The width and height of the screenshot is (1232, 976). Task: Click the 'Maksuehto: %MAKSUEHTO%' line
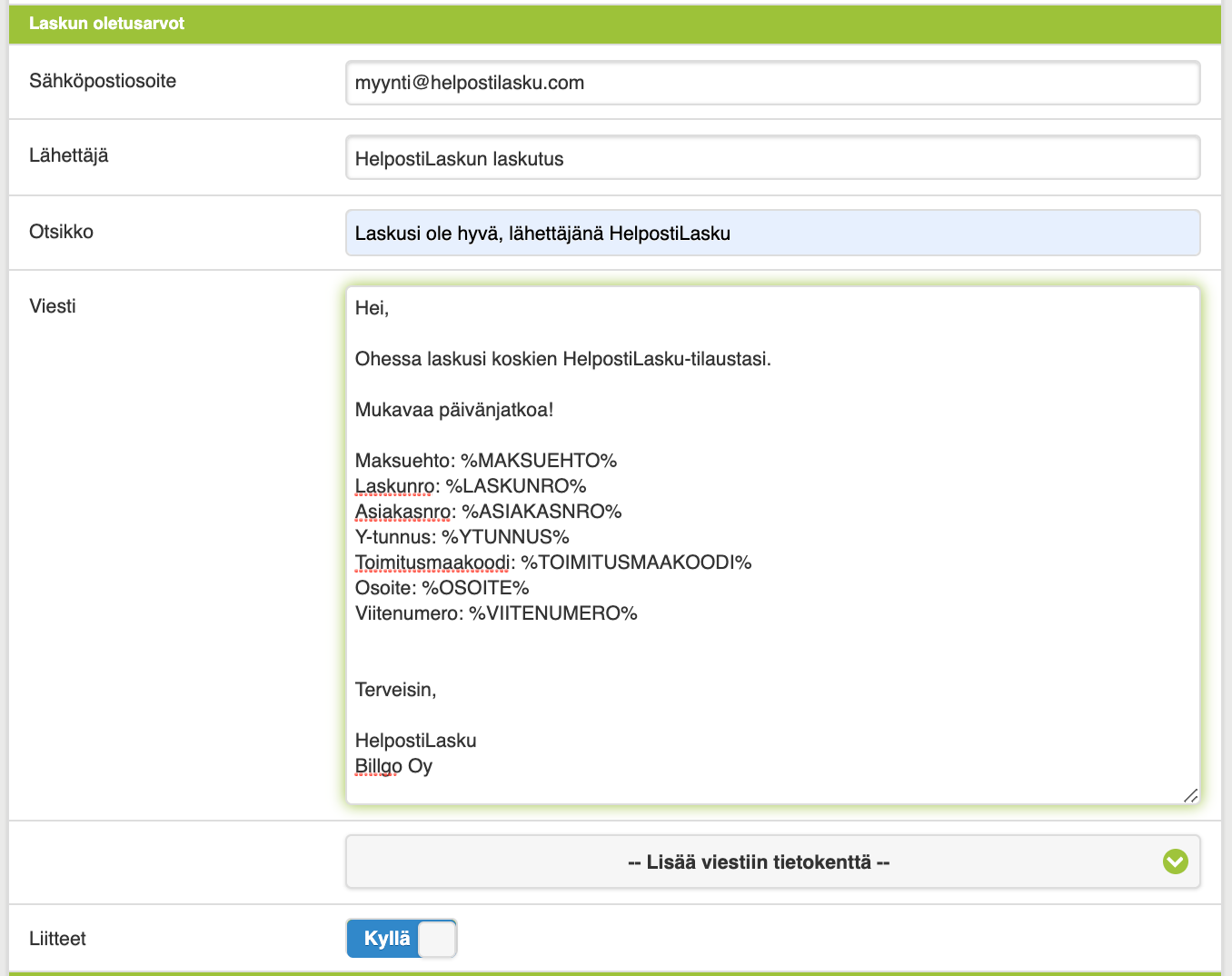(x=486, y=461)
